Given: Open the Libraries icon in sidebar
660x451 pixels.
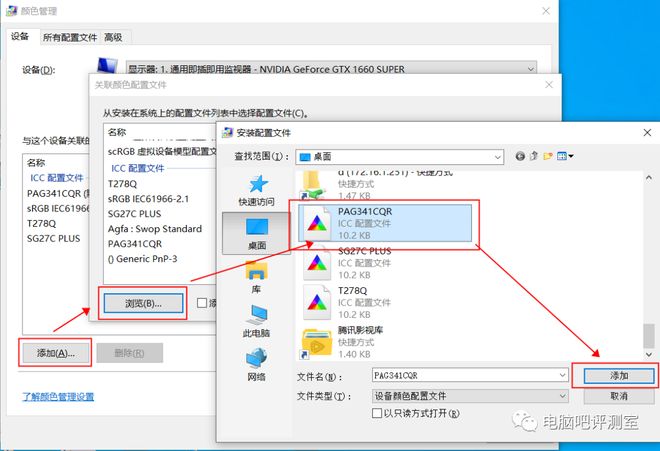Looking at the screenshot, I should pos(256,270).
